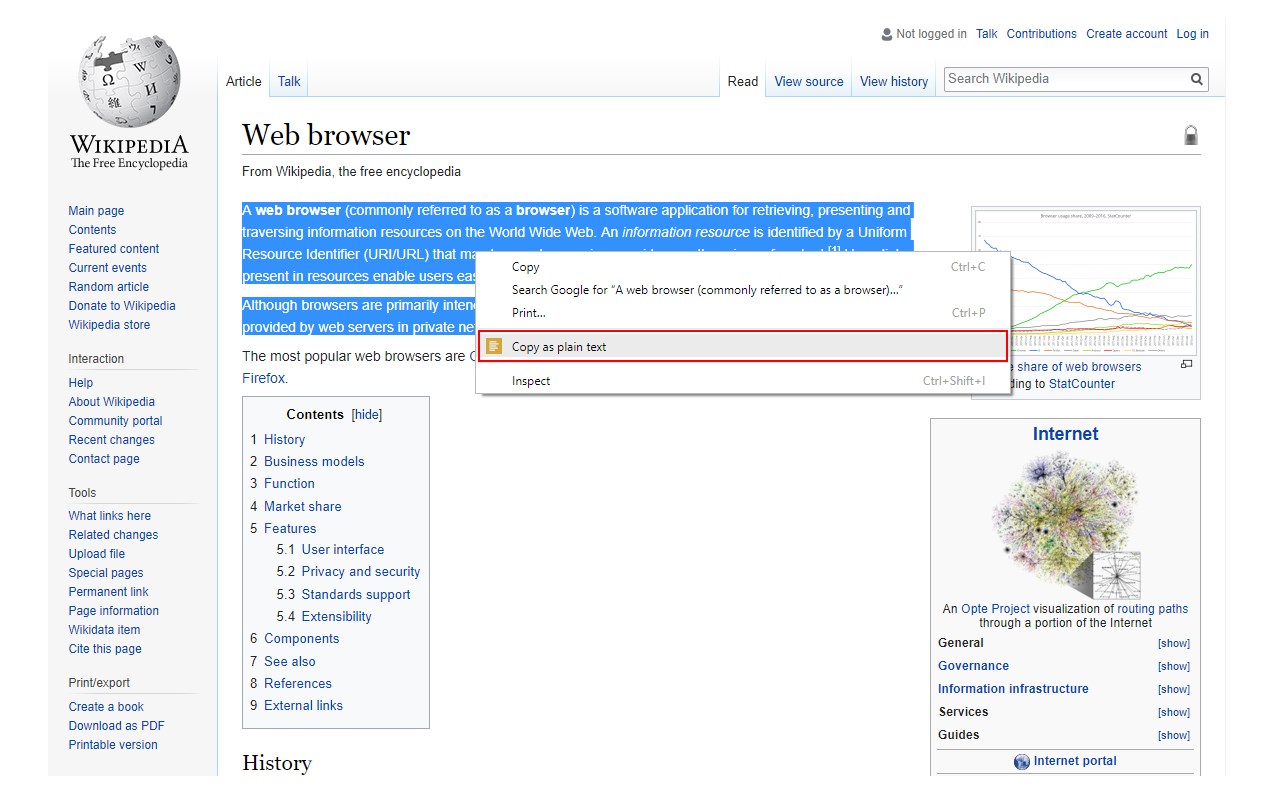
Task: Expand the Guides section
Action: pos(1174,736)
